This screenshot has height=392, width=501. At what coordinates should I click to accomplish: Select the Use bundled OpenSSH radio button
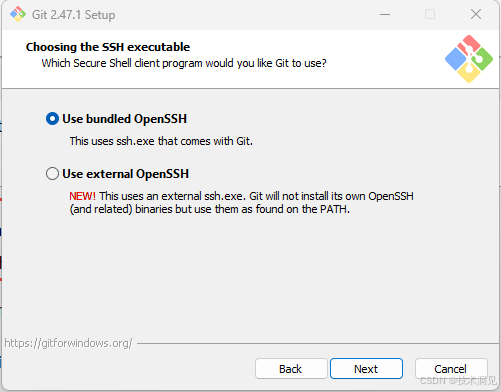pyautogui.click(x=52, y=119)
